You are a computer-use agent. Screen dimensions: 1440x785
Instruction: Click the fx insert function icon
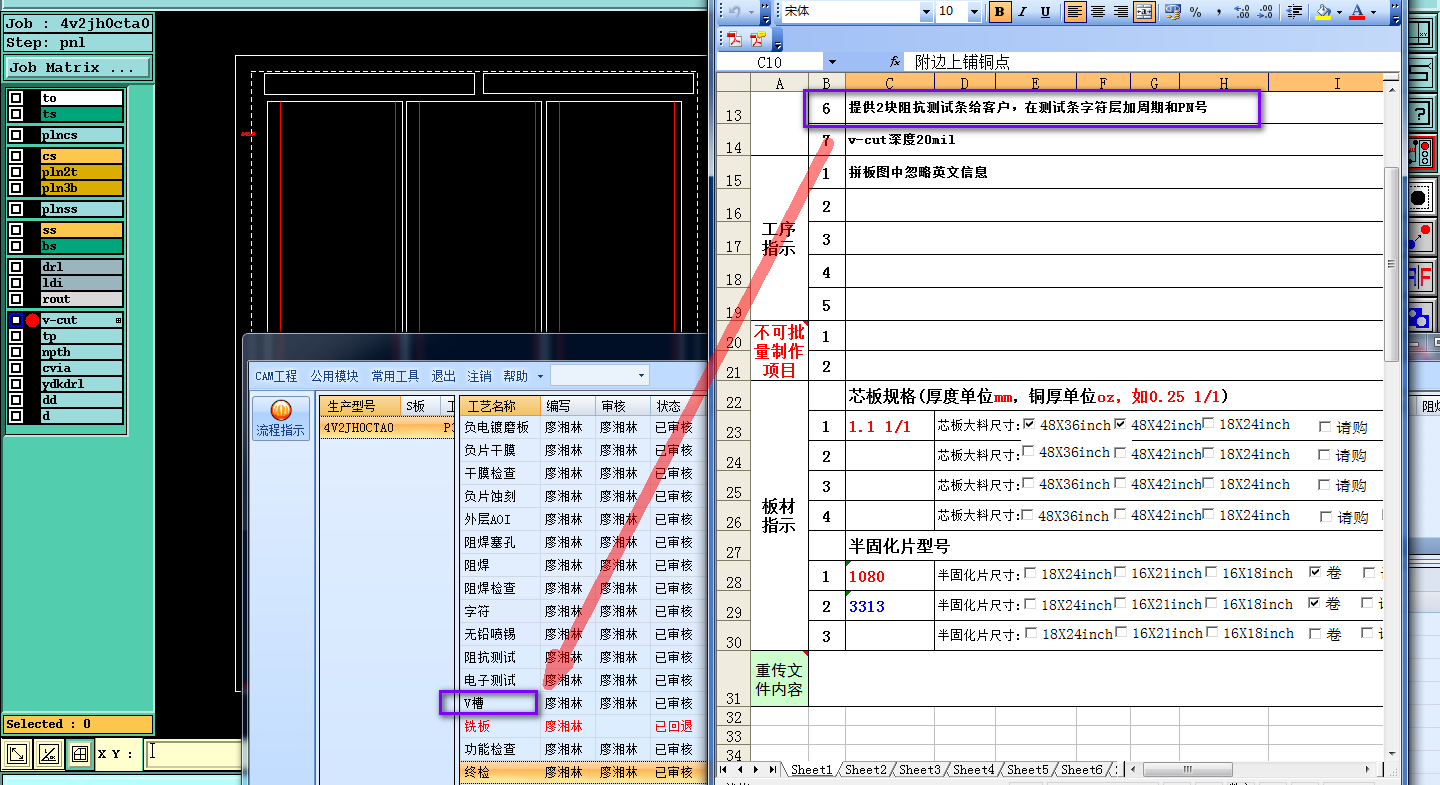(x=895, y=62)
